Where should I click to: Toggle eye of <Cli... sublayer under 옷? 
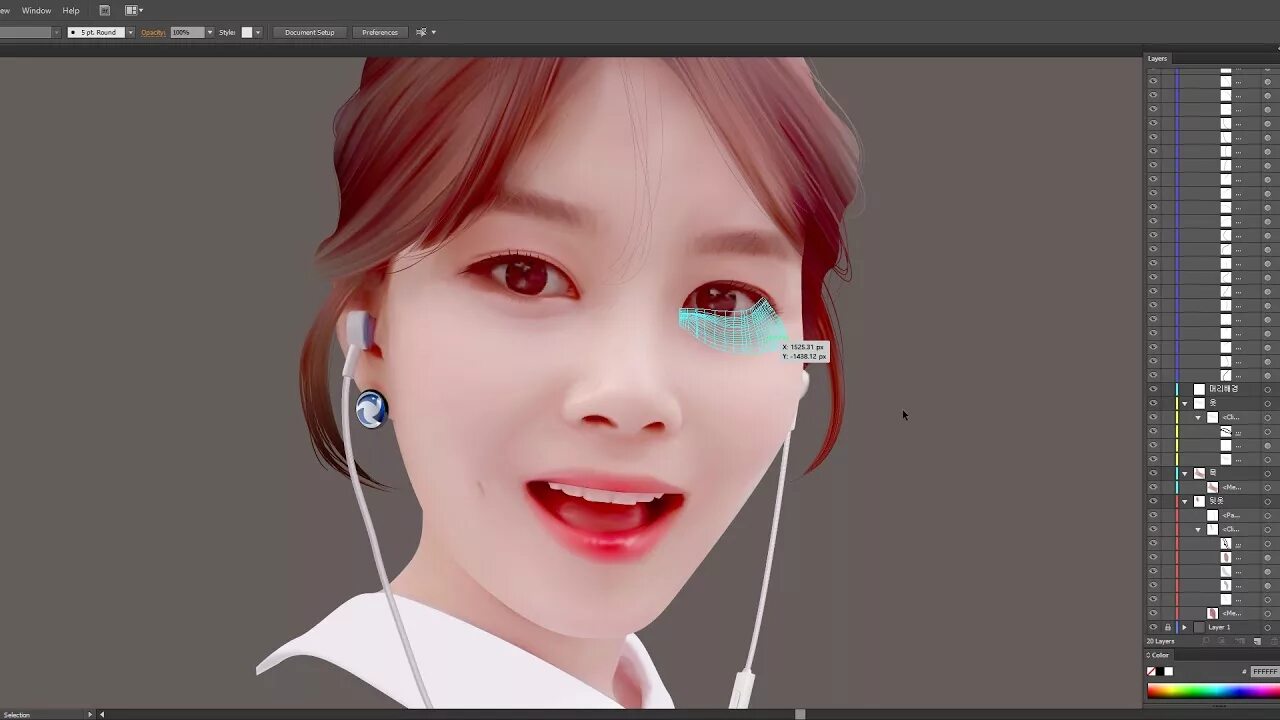point(1153,417)
